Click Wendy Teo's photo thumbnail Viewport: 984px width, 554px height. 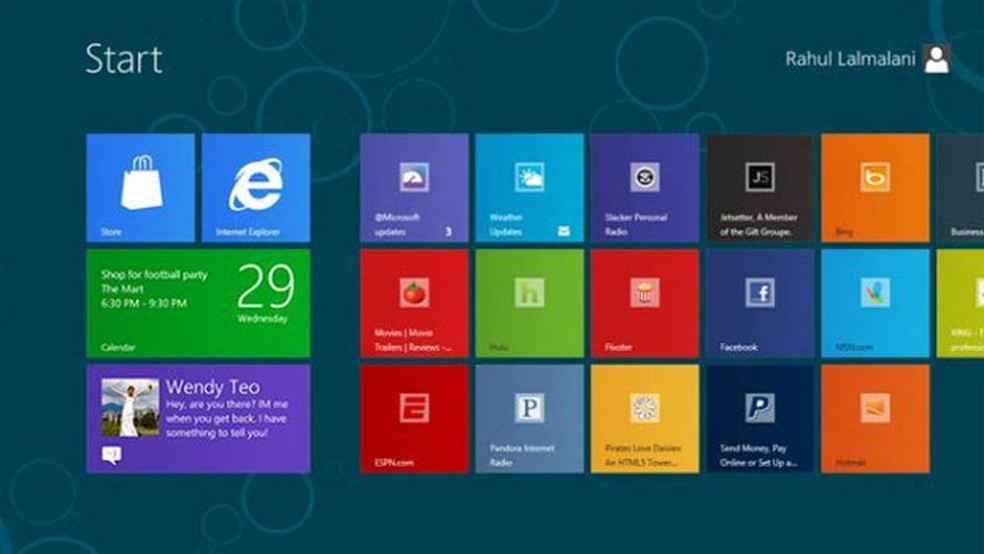(131, 407)
